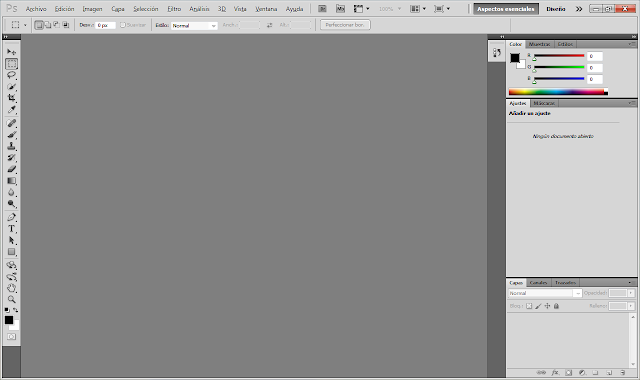Toggle the subtract from selection mode

tap(57, 25)
